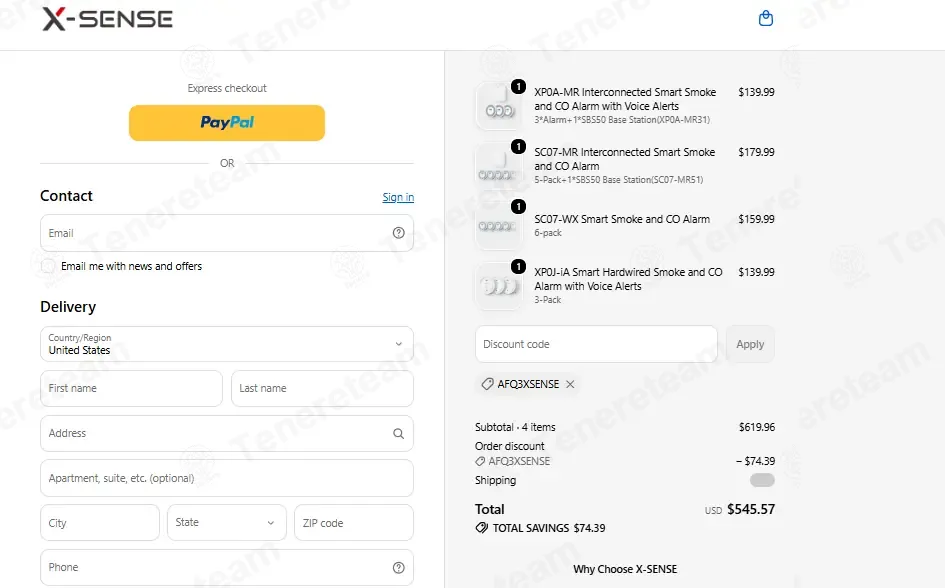
Task: Focus the Discount code field
Action: click(596, 344)
